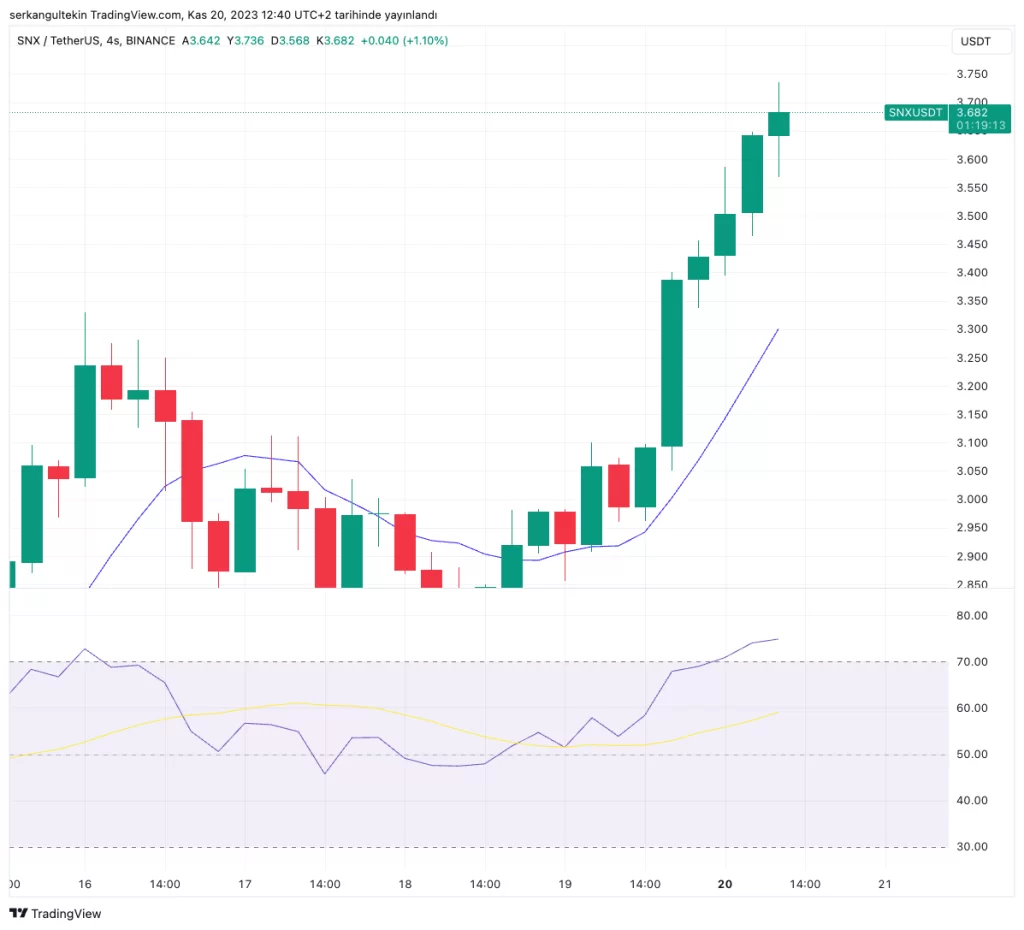
Task: Click the large red candle below 3.150
Action: [x=191, y=470]
